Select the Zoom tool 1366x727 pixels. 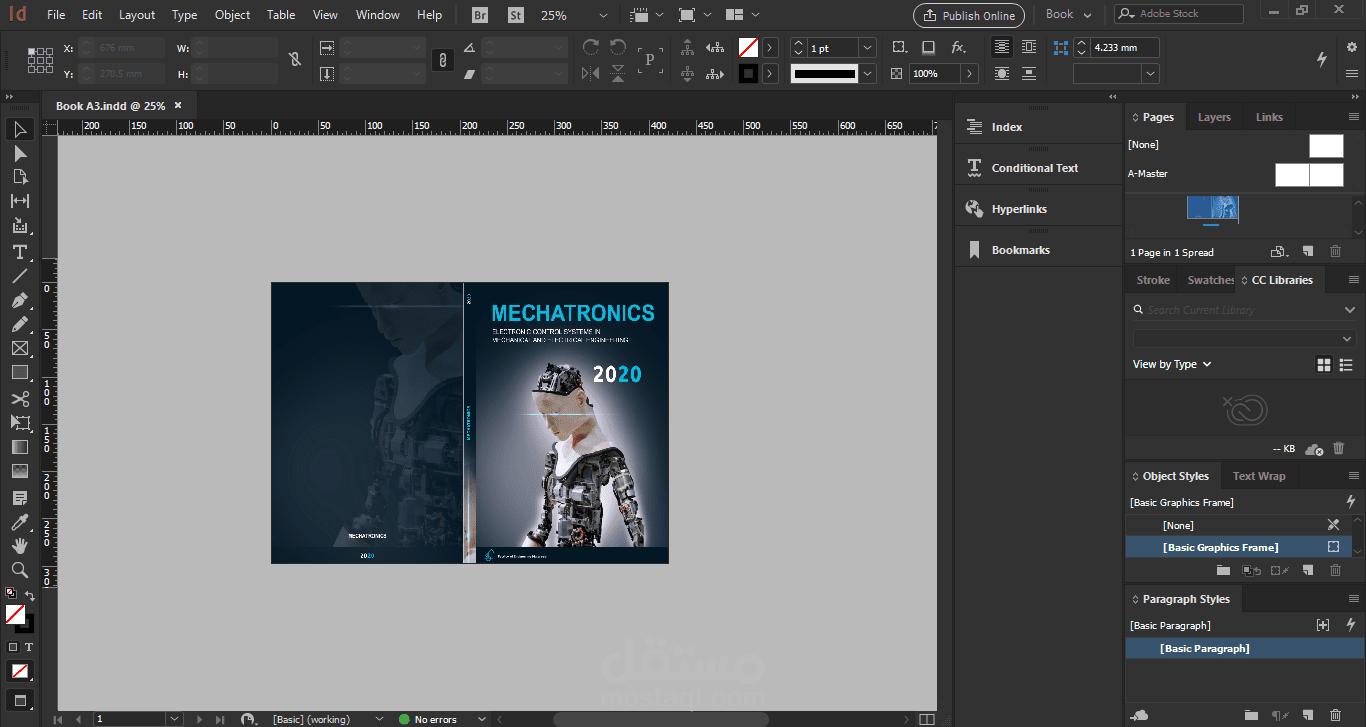pos(19,570)
